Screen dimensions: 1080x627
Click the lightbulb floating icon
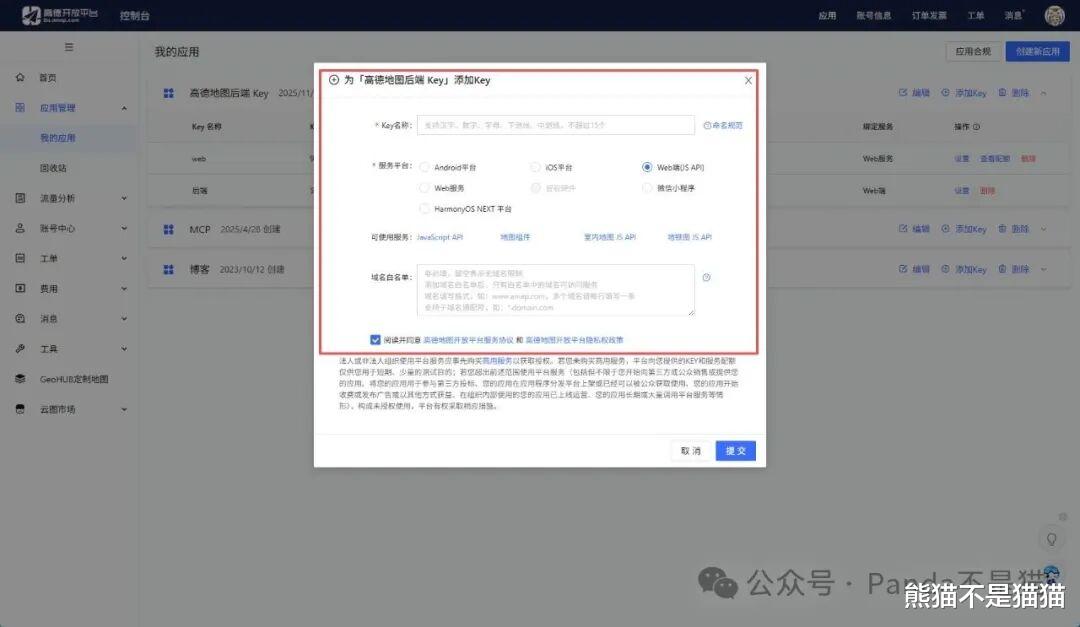(x=1052, y=539)
